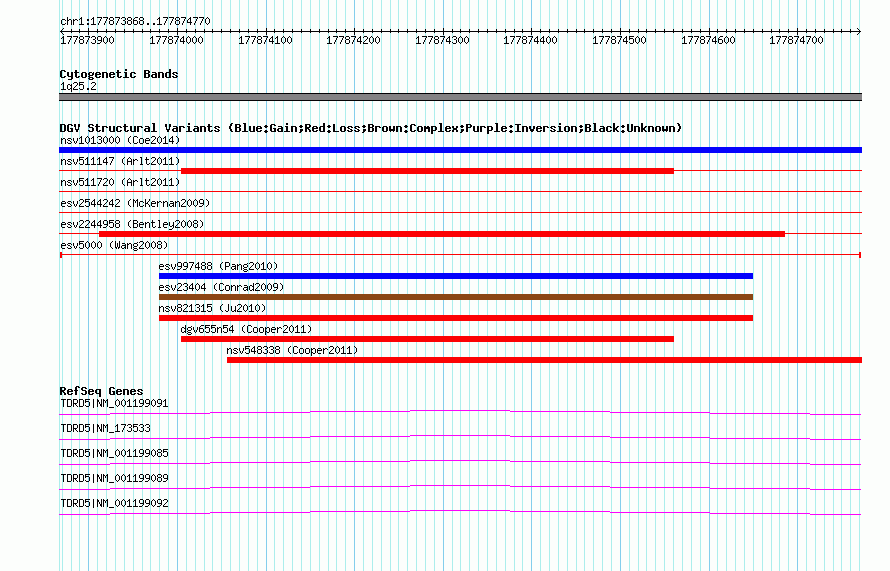Click ruler position 177874600

pyautogui.click(x=708, y=40)
